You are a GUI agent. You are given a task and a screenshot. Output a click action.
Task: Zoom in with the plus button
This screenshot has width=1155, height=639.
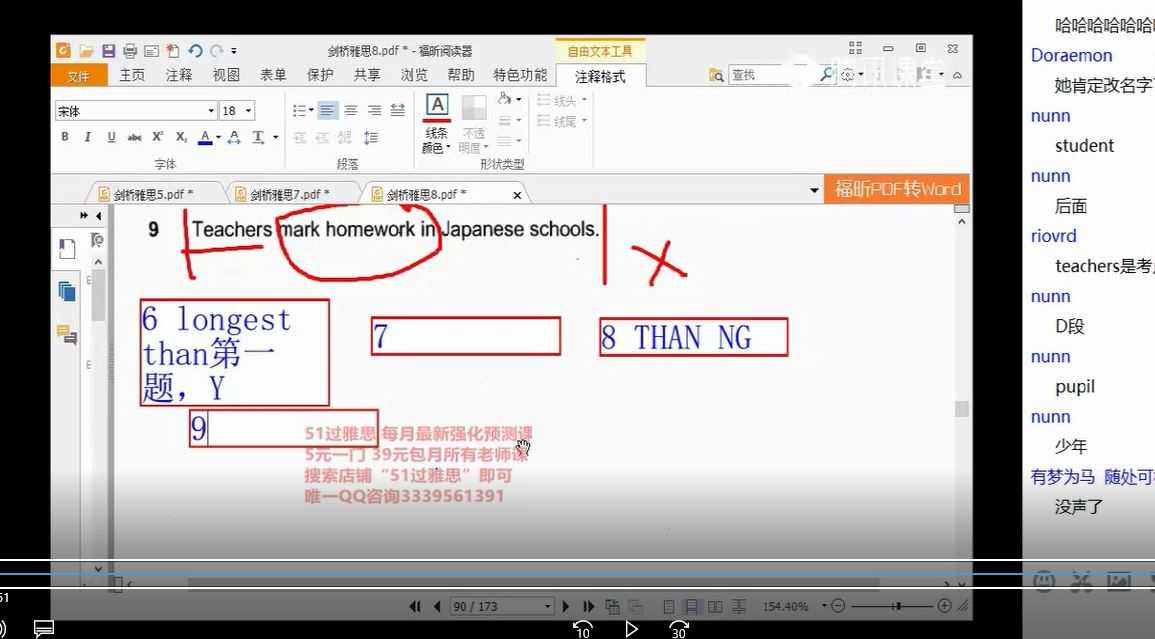[944, 606]
